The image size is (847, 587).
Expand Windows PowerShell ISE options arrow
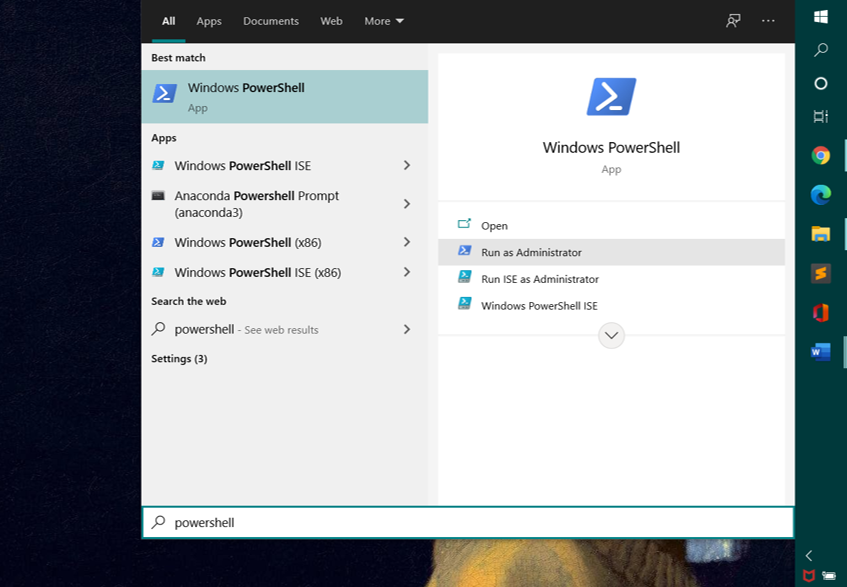407,165
